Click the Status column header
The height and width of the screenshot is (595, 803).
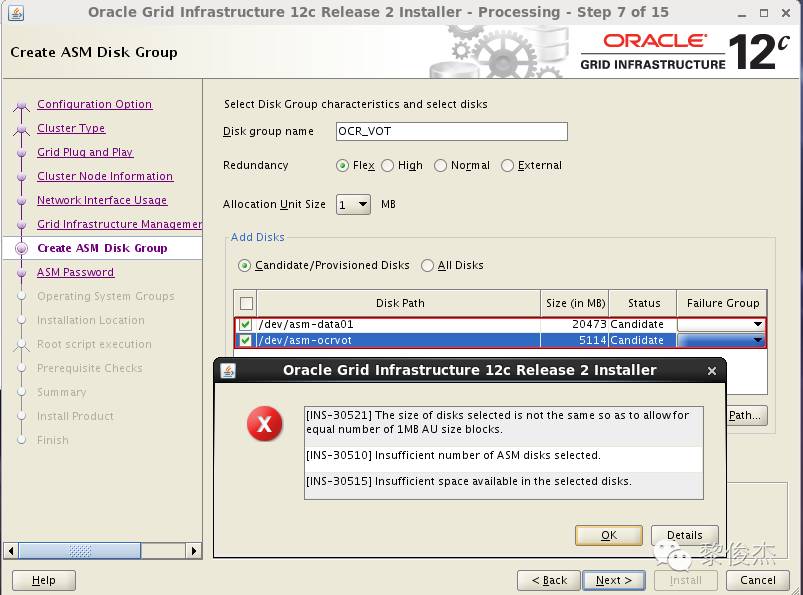643,304
